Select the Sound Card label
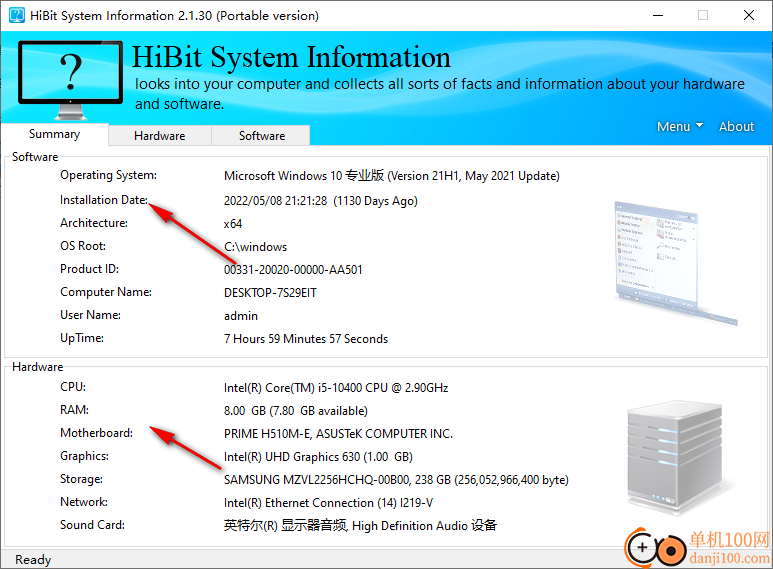Image resolution: width=773 pixels, height=569 pixels. pos(92,525)
